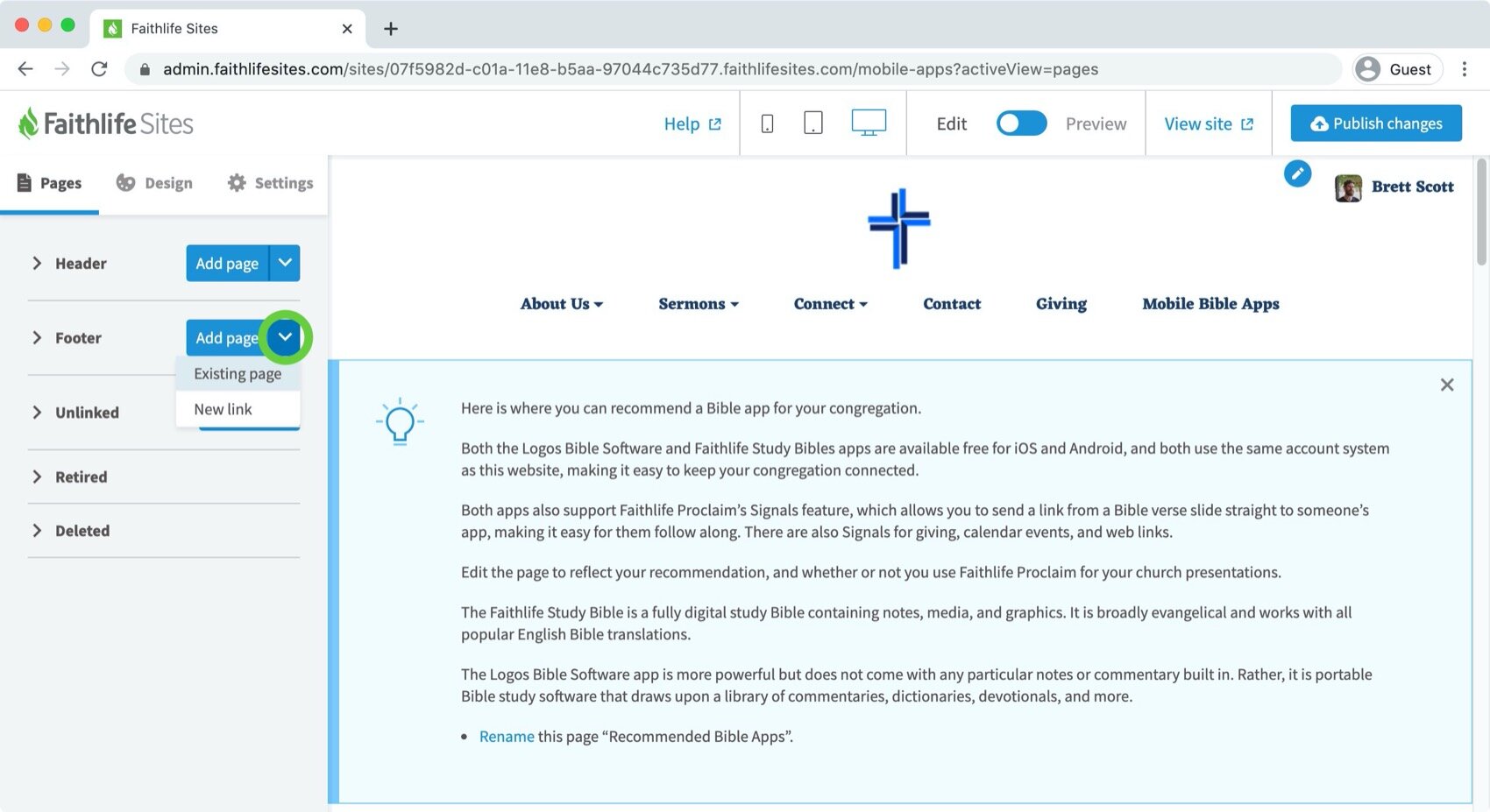Close the info tip panel
The height and width of the screenshot is (812, 1490).
(x=1447, y=385)
